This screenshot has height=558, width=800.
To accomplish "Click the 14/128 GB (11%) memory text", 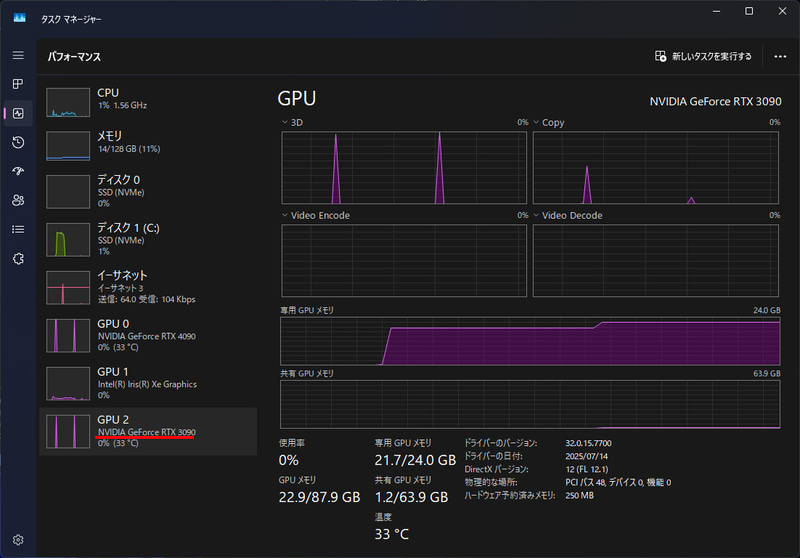I will [x=129, y=149].
